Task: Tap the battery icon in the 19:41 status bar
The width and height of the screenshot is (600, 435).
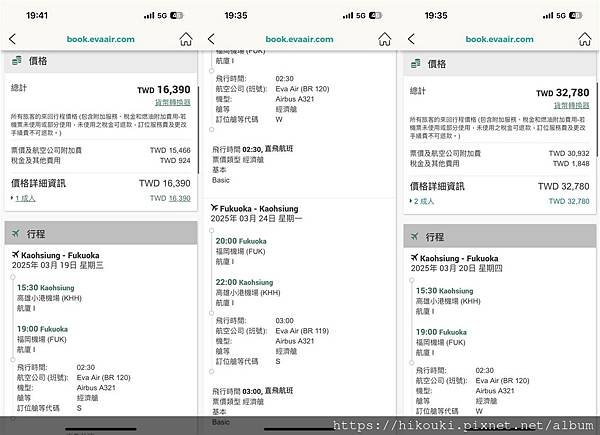Action: 177,15
